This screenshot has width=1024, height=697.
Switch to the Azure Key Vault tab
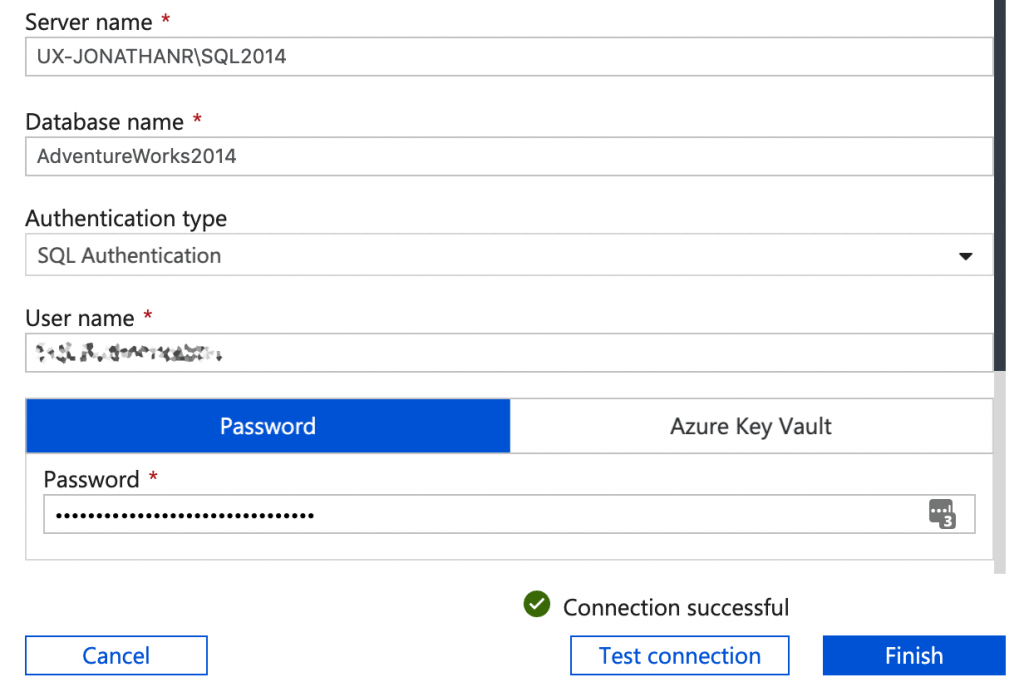tap(751, 425)
